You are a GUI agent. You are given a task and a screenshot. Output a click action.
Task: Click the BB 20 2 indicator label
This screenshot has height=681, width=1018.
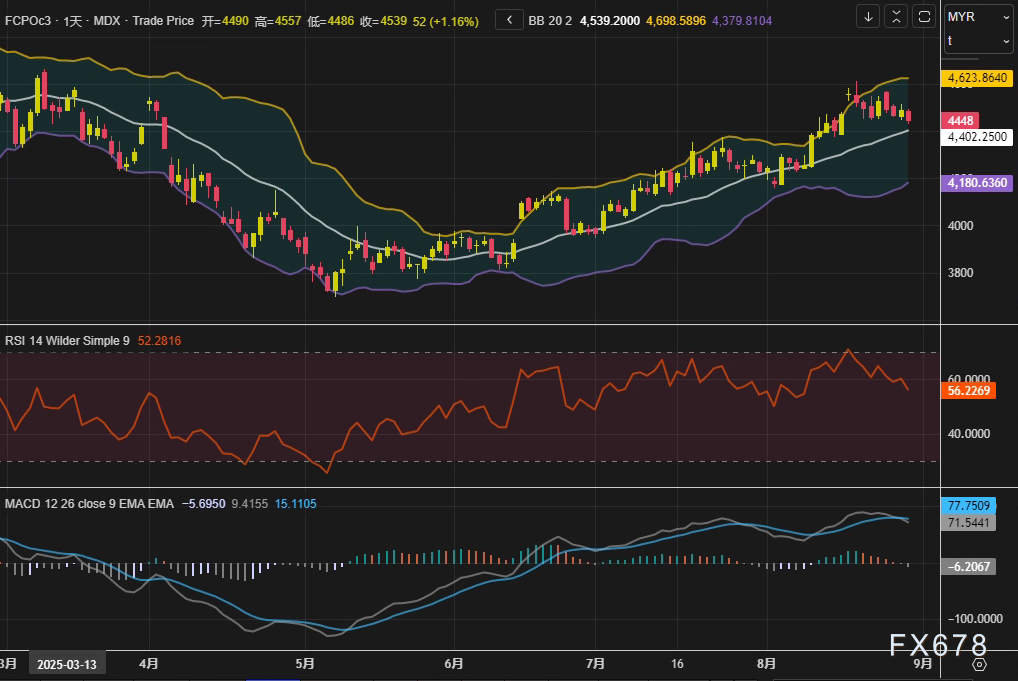550,20
